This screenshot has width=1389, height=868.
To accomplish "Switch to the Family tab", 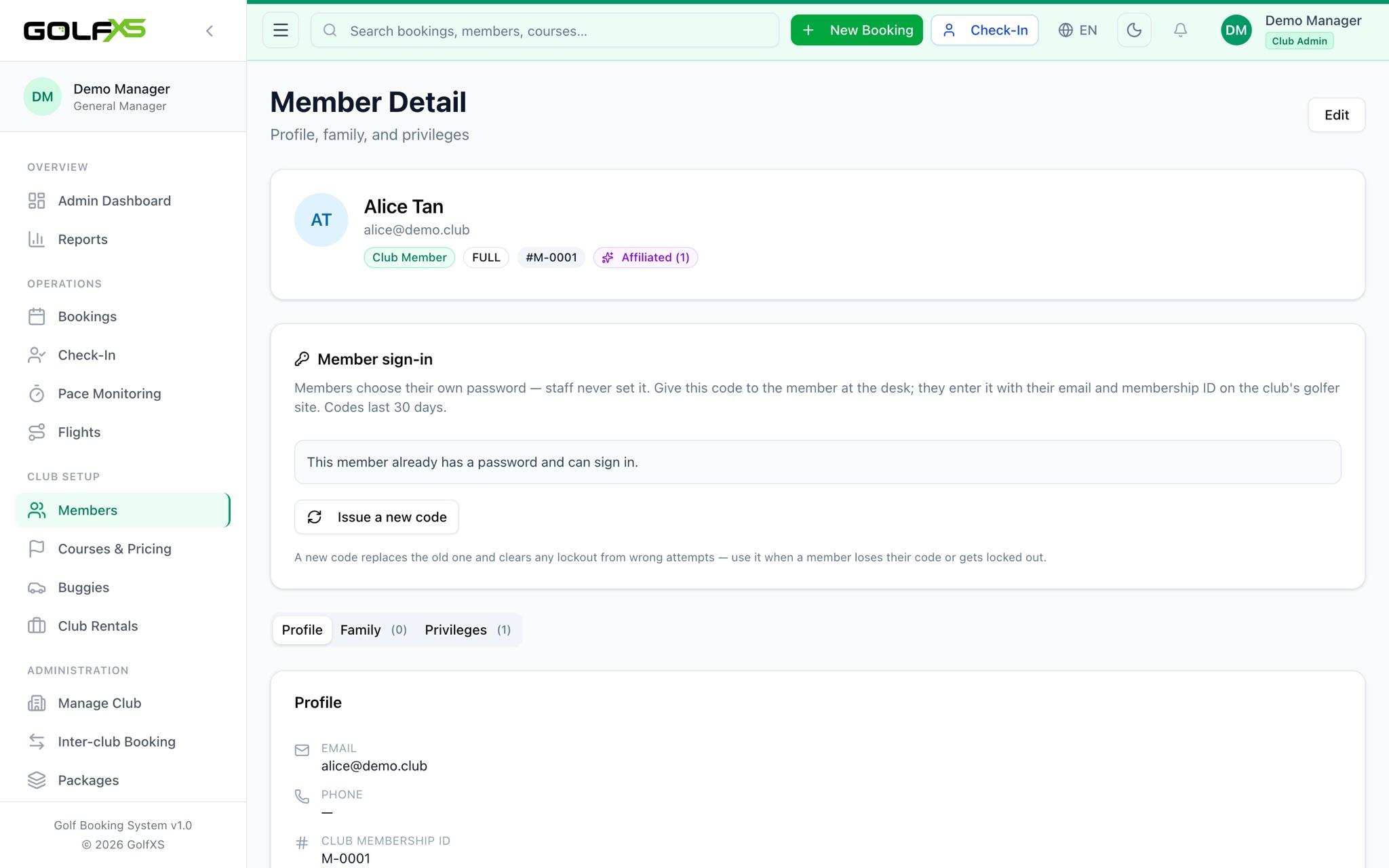I will click(x=373, y=630).
